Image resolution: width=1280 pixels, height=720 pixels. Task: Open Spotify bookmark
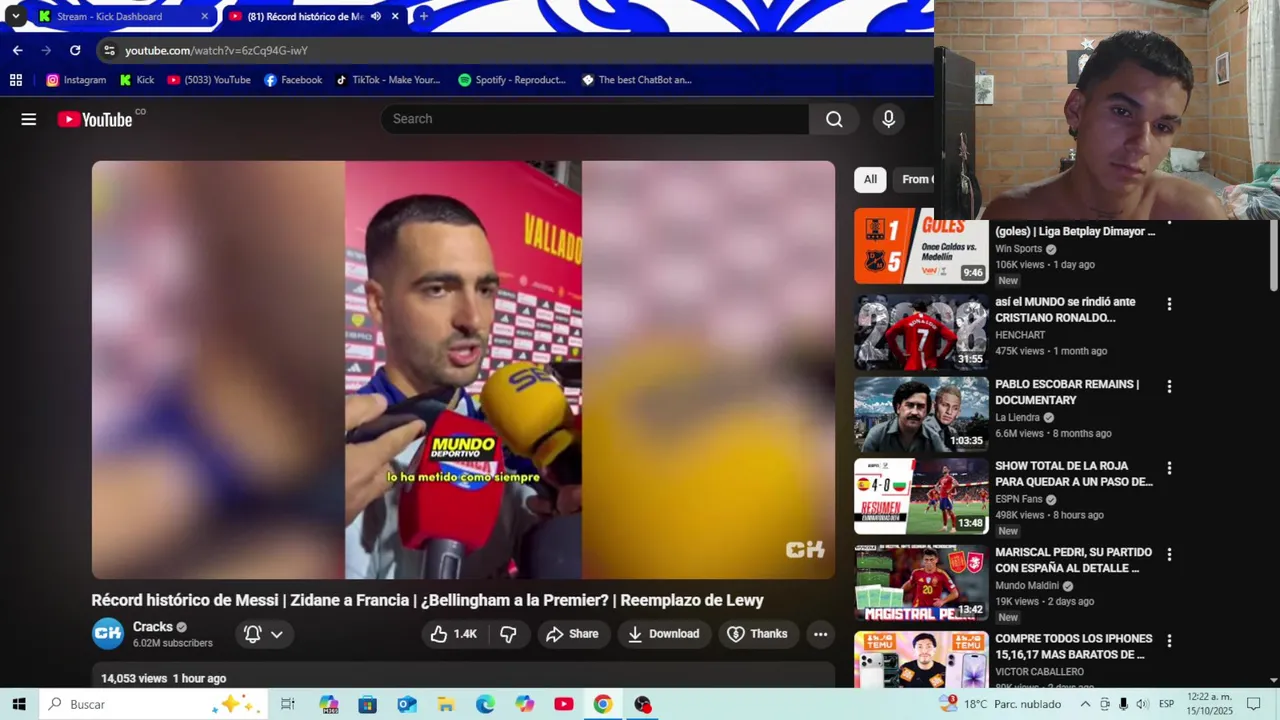tap(512, 80)
